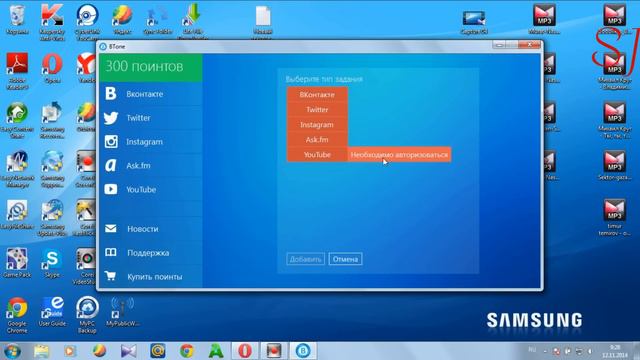Open Windows Media Player from taskbar
The width and height of the screenshot is (640, 360).
pos(70,351)
